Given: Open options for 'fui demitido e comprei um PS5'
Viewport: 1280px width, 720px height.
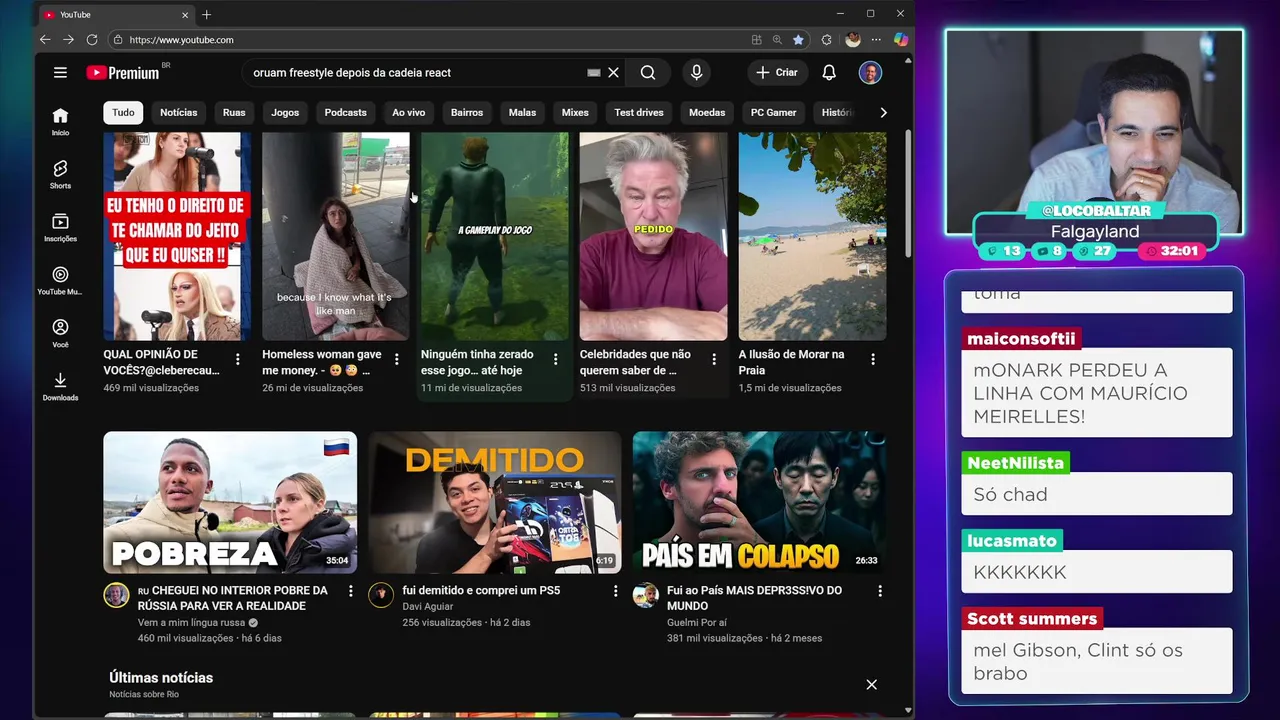Looking at the screenshot, I should point(615,591).
